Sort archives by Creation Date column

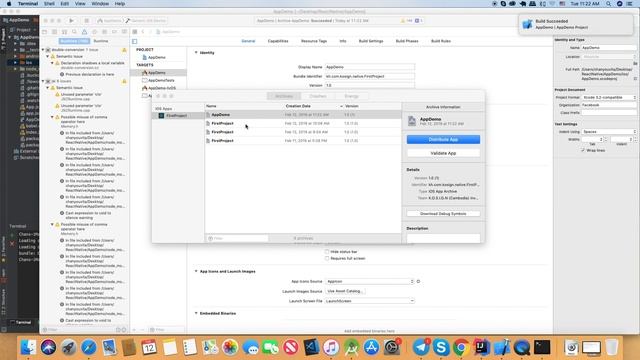(x=298, y=106)
